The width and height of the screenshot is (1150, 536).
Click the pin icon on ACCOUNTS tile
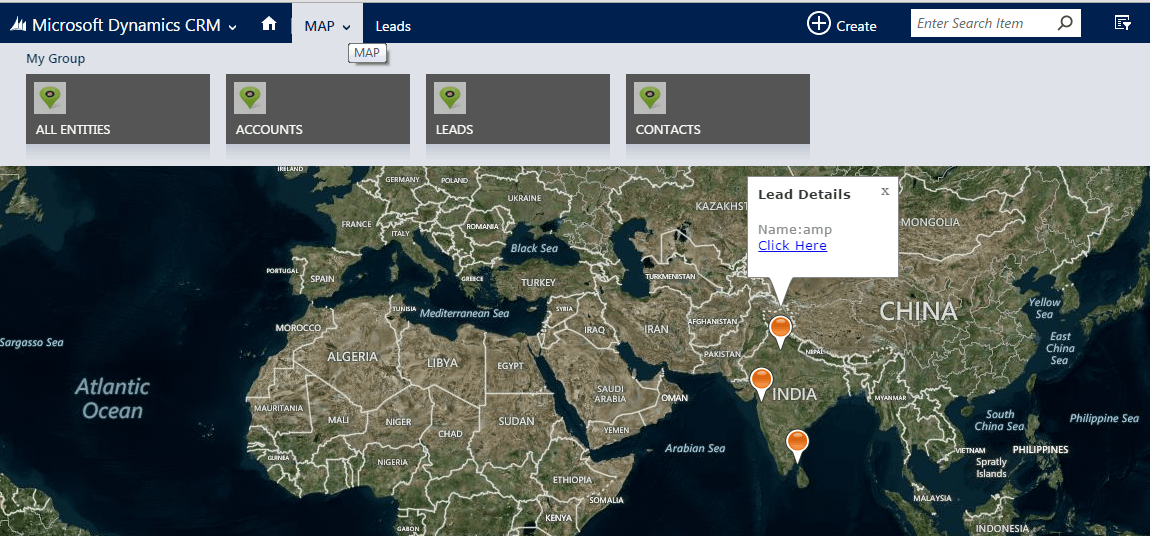pyautogui.click(x=250, y=98)
